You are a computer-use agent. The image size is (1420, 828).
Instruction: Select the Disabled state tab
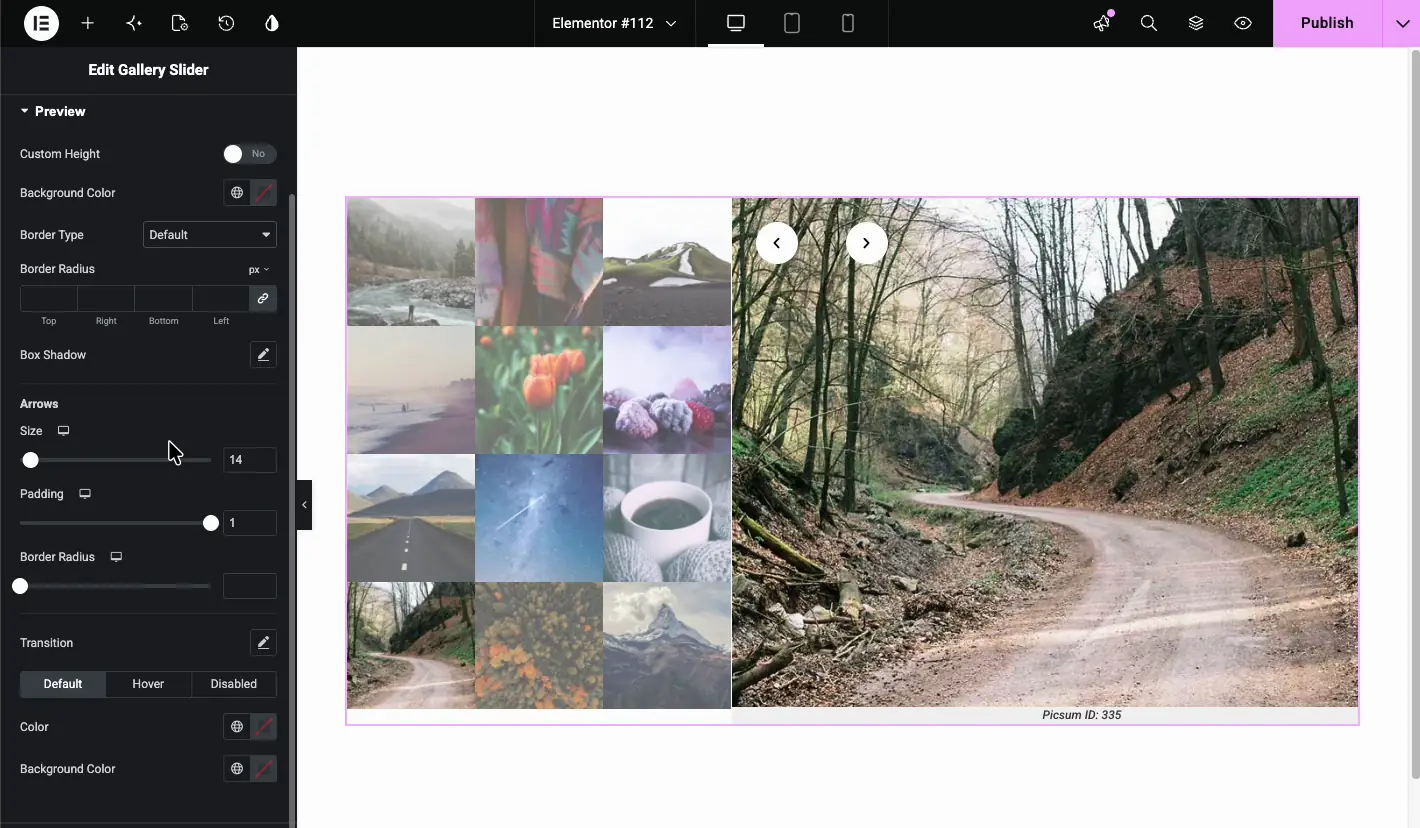[x=234, y=684]
